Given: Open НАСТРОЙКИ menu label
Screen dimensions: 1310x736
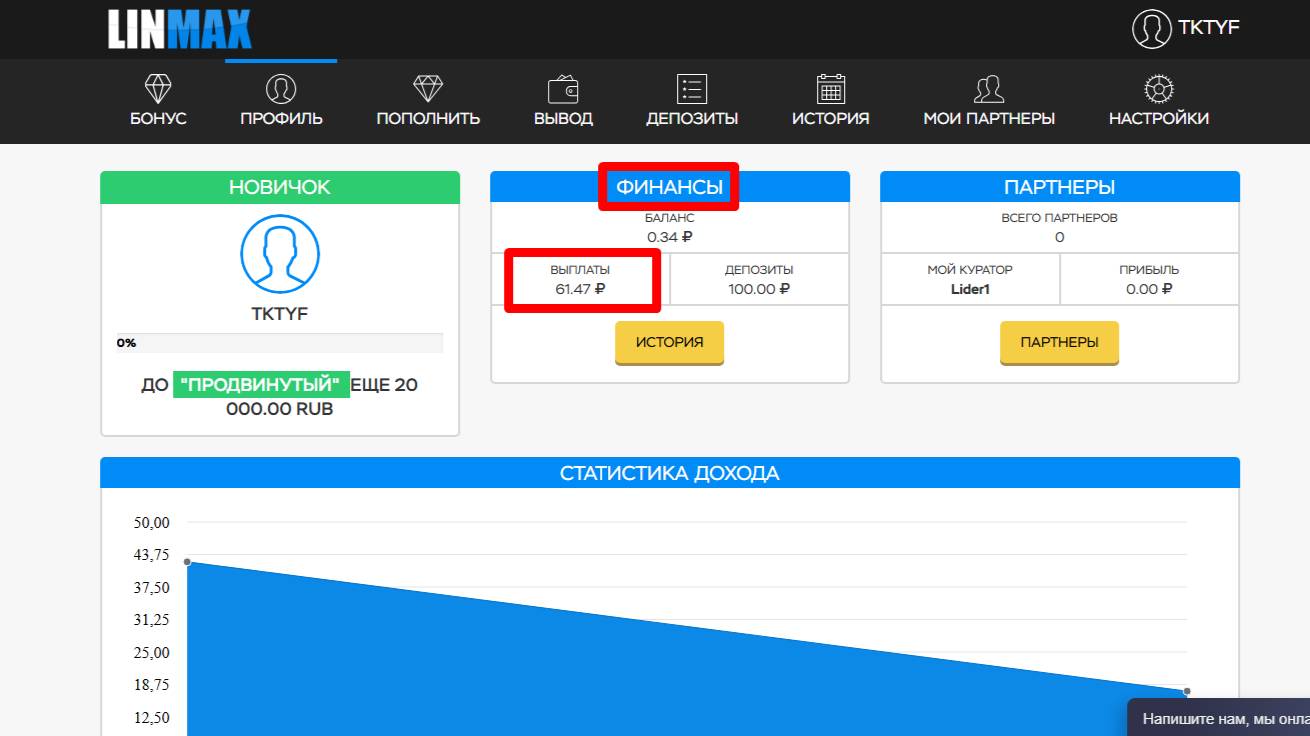Looking at the screenshot, I should coord(1158,118).
